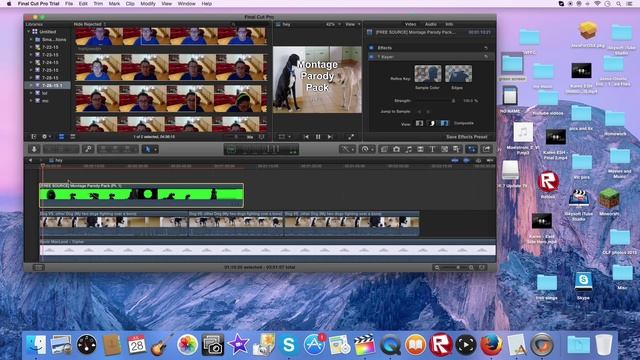Collapse the Untitled library
640x360 pixels.
(29, 31)
